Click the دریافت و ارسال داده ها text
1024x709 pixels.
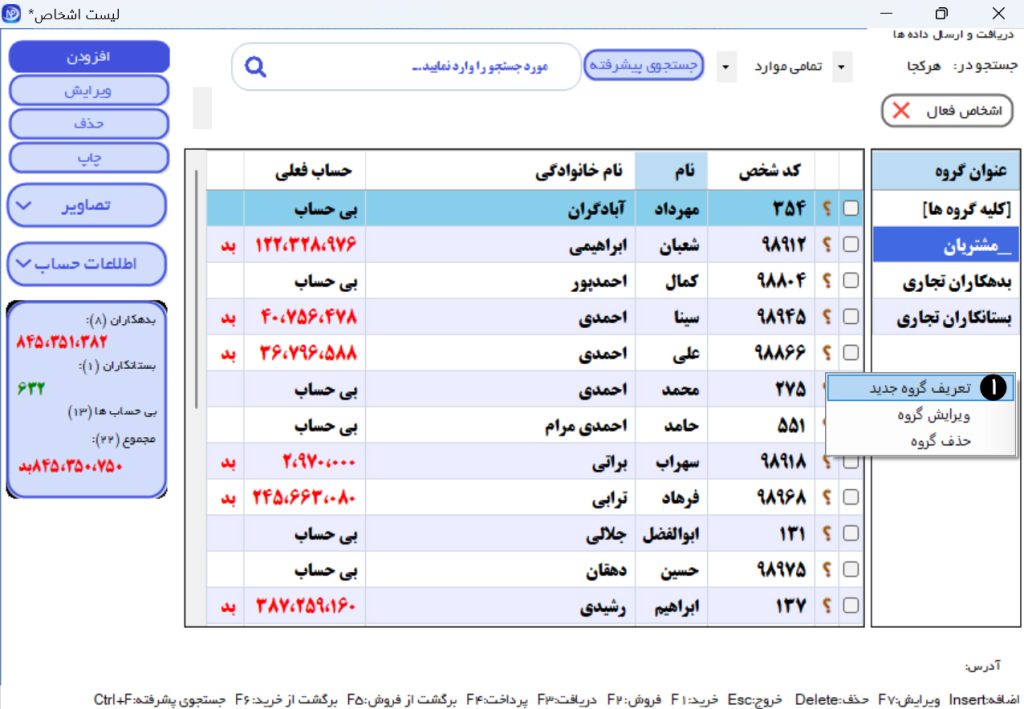[x=953, y=34]
